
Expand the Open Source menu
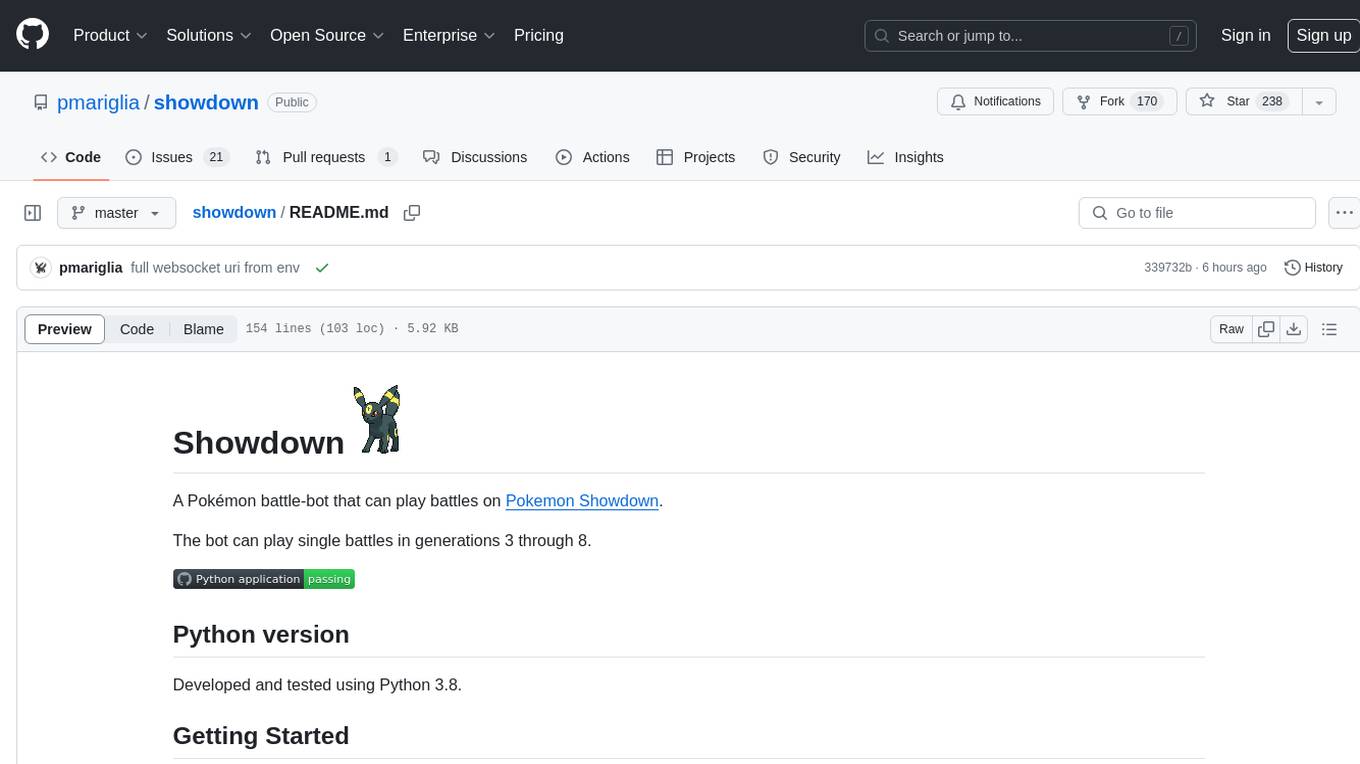coord(327,35)
